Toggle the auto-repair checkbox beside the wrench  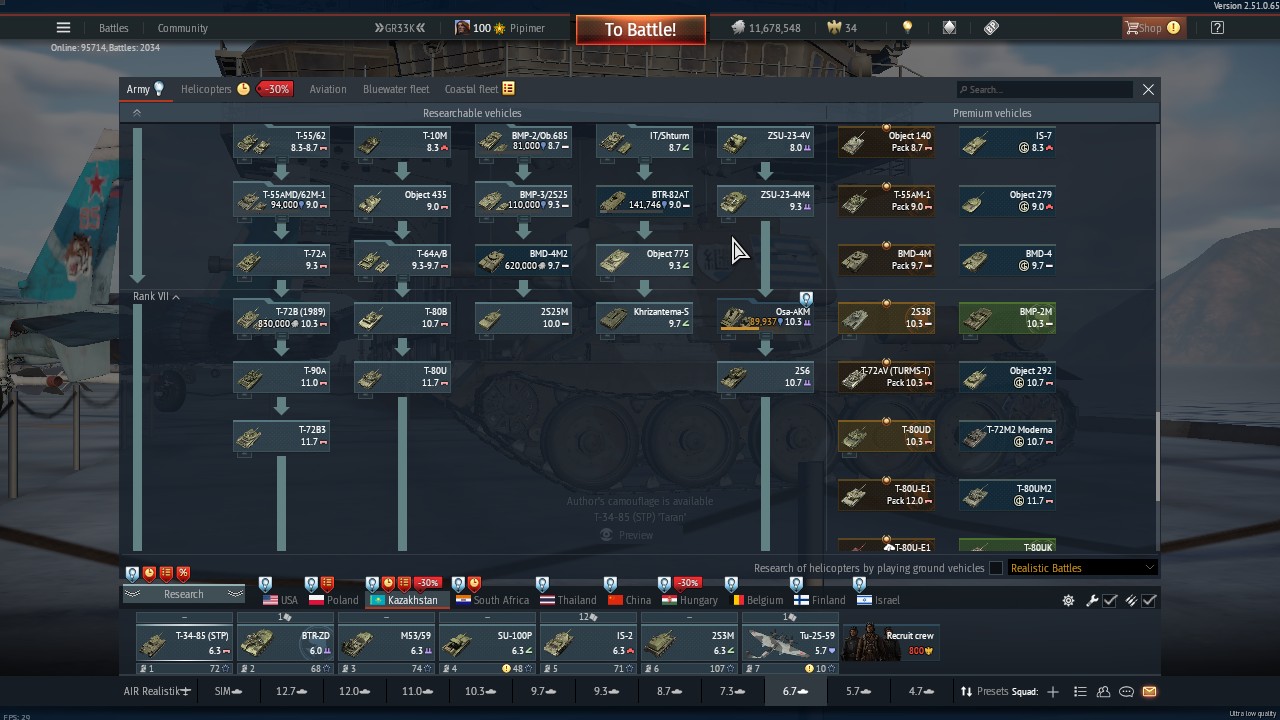point(1110,600)
